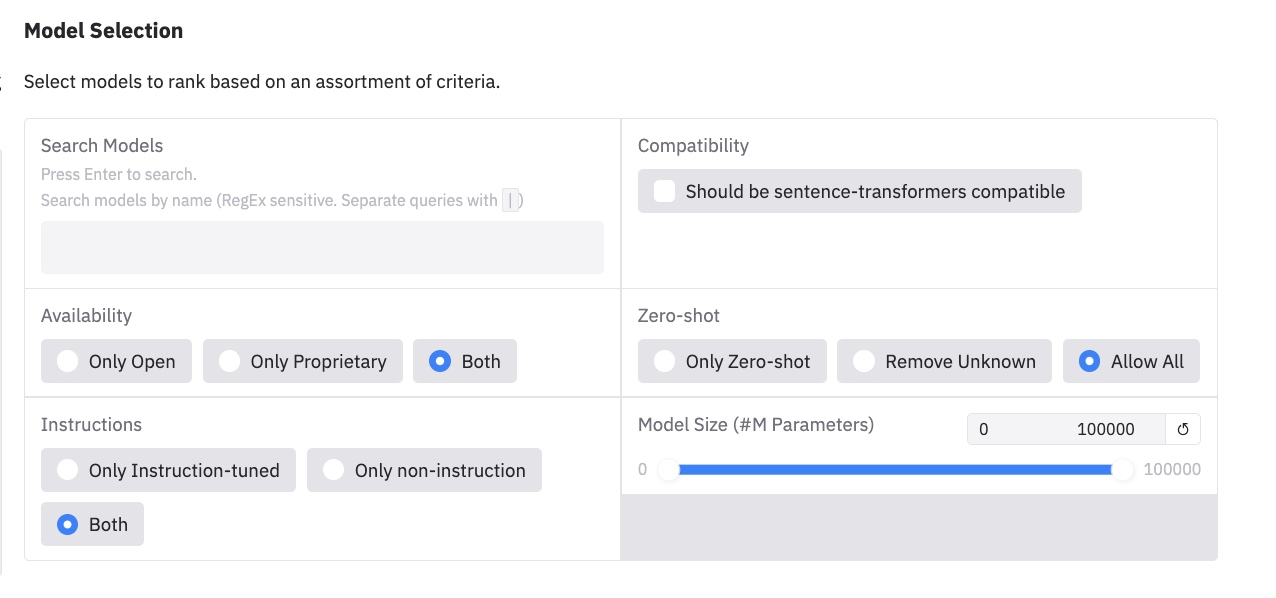The width and height of the screenshot is (1276, 598).
Task: Click middle of the model size slider track
Action: pos(896,470)
